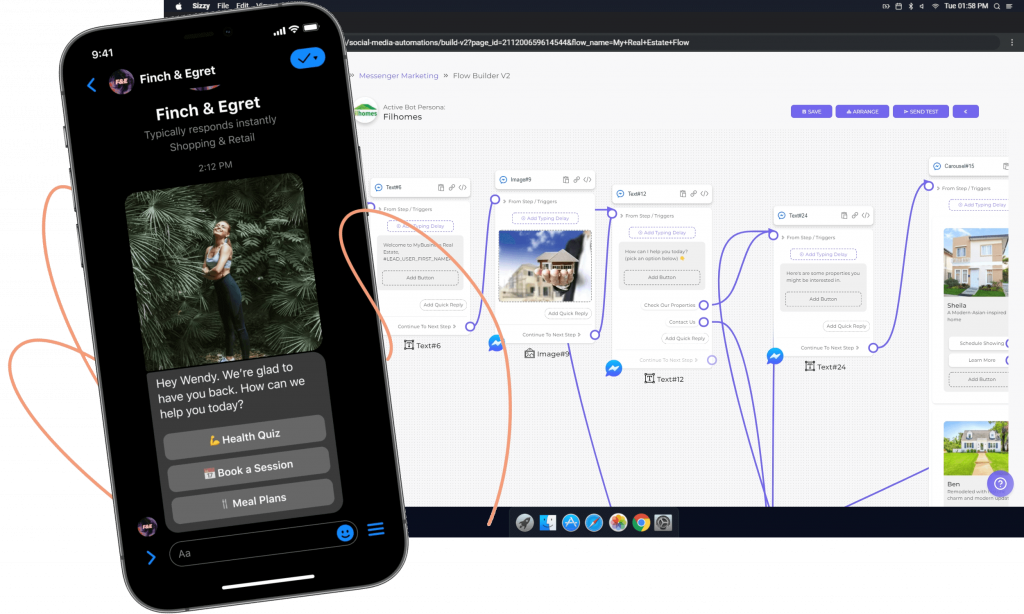Screen dimensions: 1024x614
Task: Click the Messenger icon beside Image#9 node
Action: click(496, 343)
